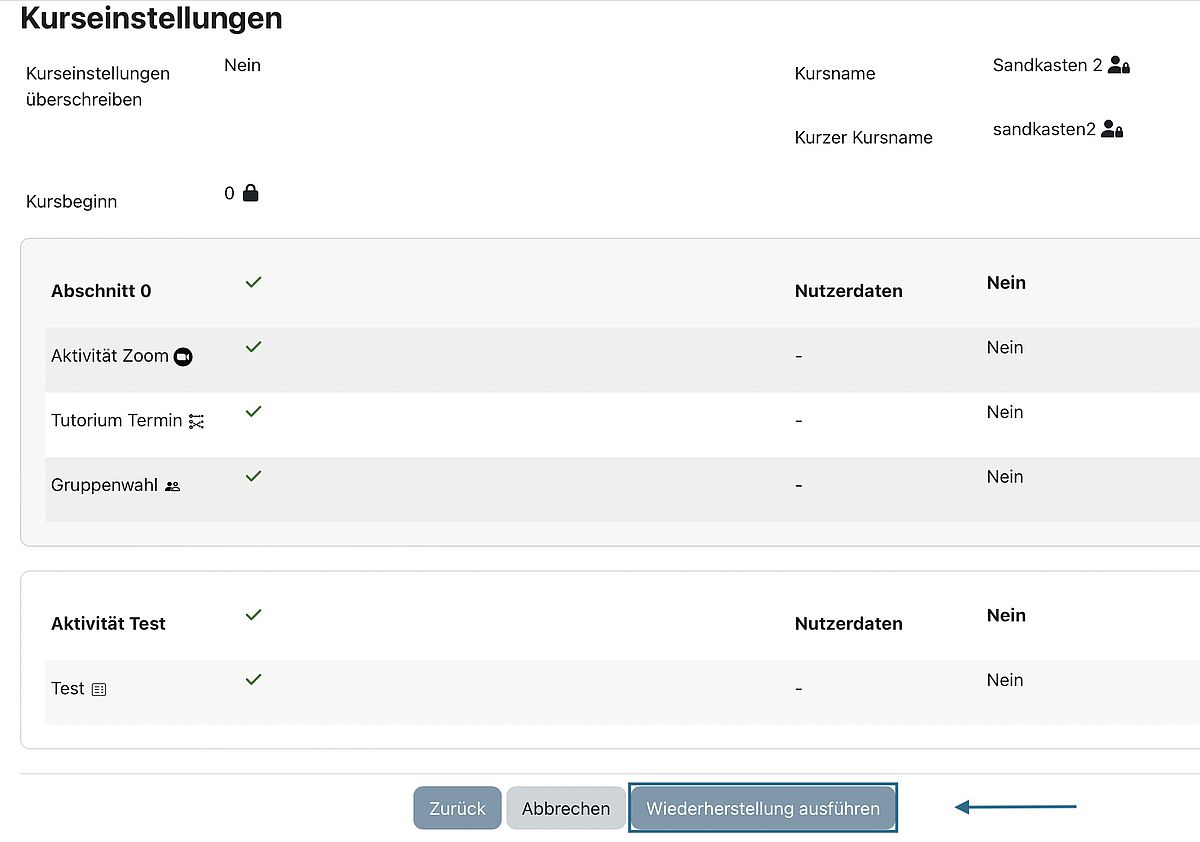This screenshot has height=842, width=1200.
Task: Click Wiederherstellung ausführen button
Action: [x=763, y=808]
